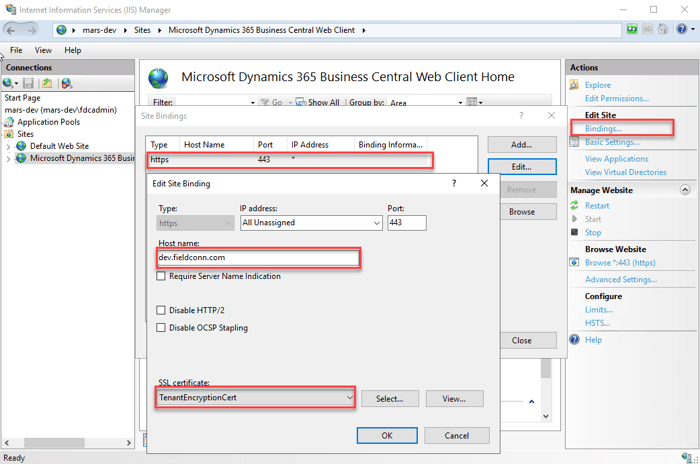The height and width of the screenshot is (464, 700).
Task: Open the SSL certificate dropdown
Action: (x=349, y=398)
